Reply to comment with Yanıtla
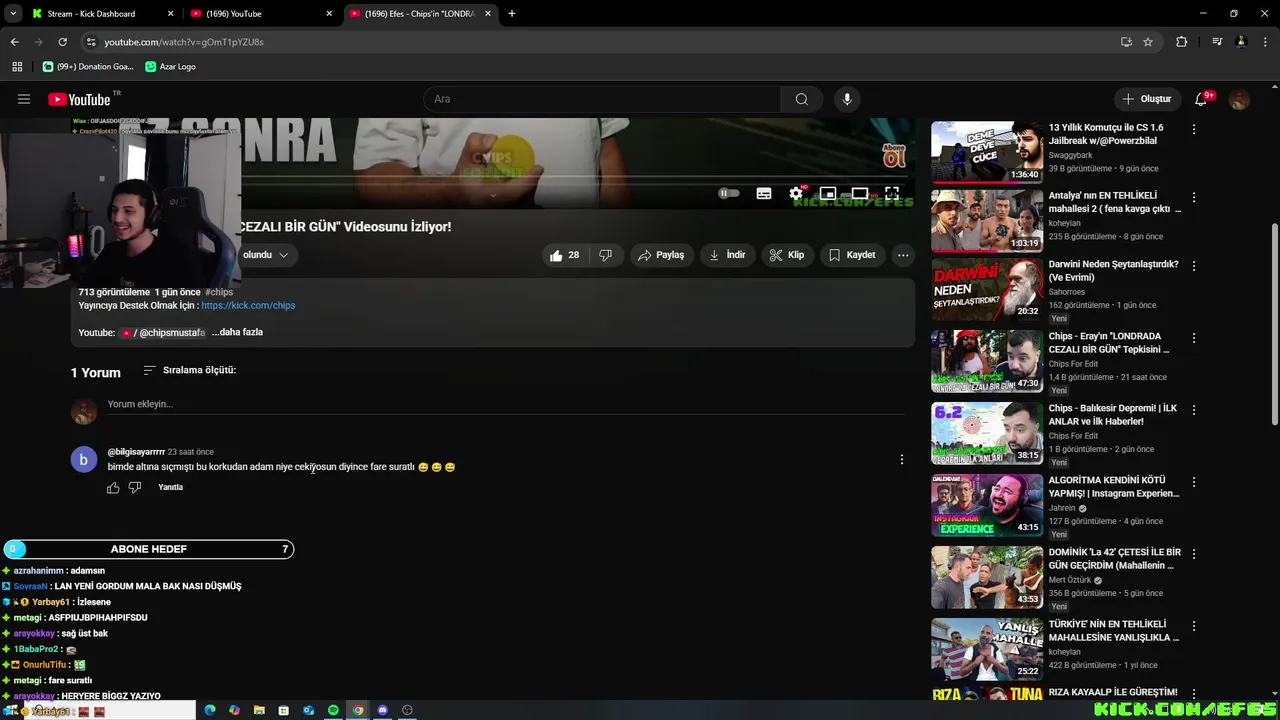The image size is (1280, 720). coord(171,487)
